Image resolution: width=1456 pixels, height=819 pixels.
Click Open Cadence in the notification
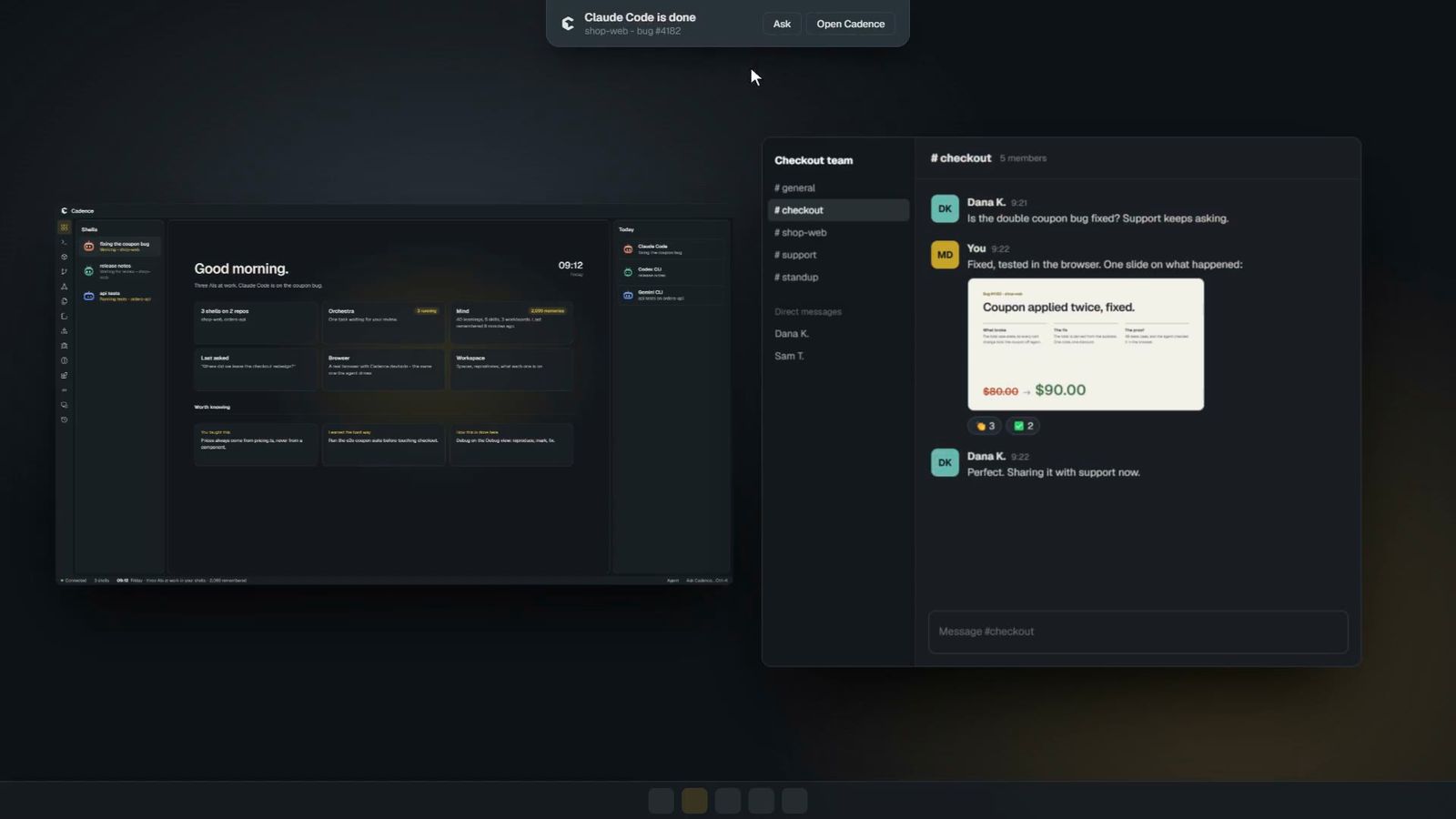pyautogui.click(x=850, y=24)
